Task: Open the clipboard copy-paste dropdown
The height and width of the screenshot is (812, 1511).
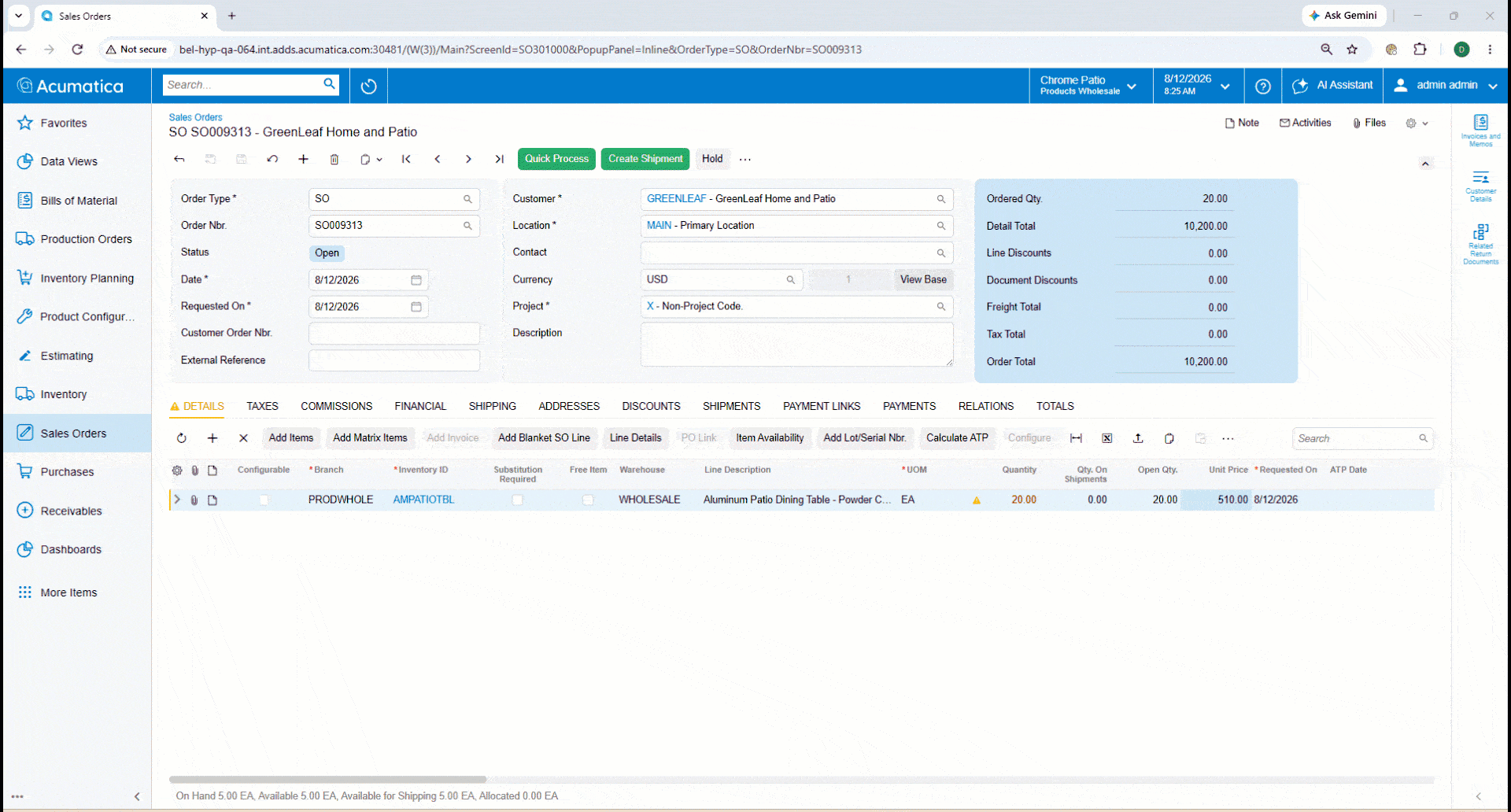Action: 371,159
